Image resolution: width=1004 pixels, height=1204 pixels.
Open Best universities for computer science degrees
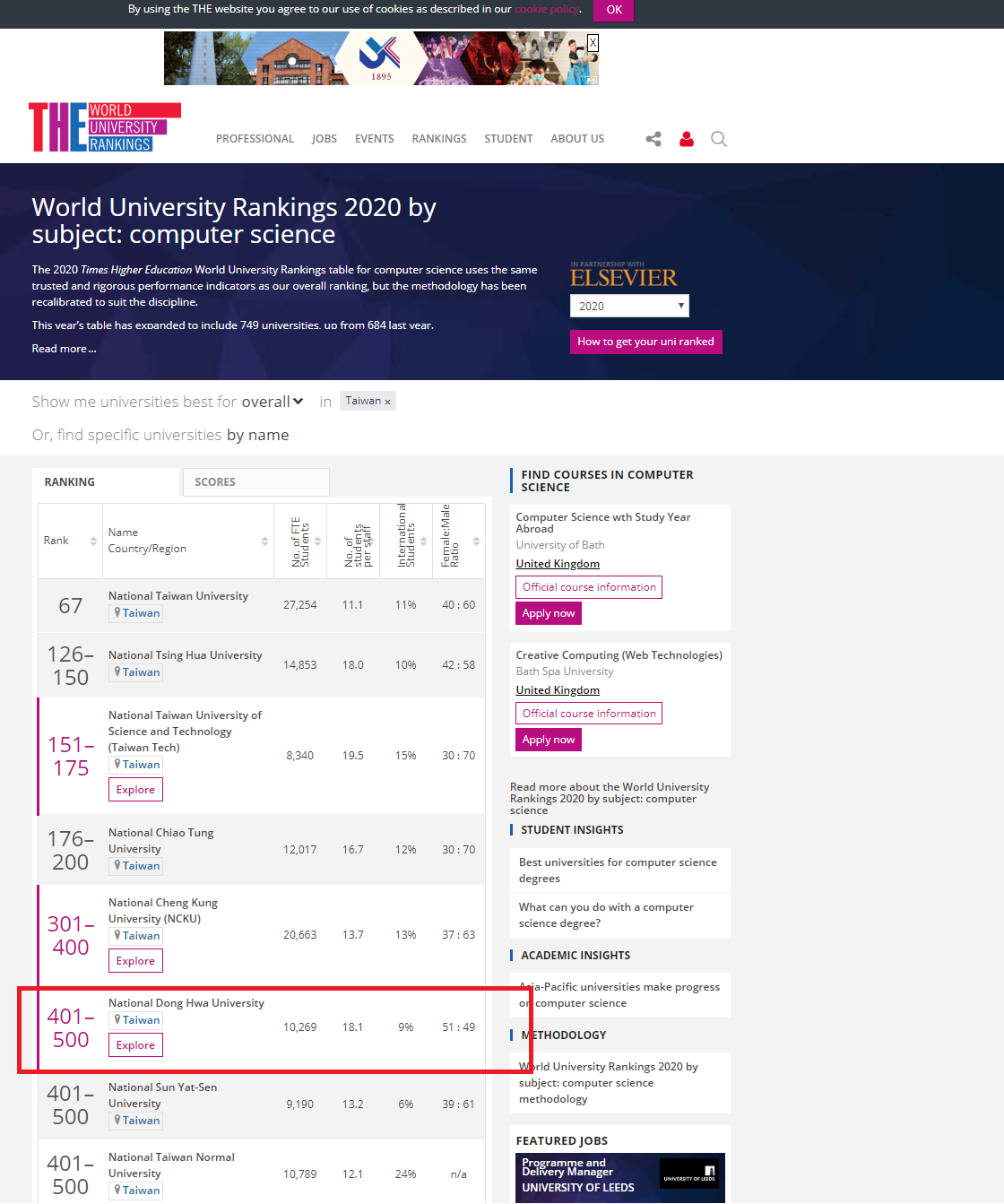click(618, 871)
